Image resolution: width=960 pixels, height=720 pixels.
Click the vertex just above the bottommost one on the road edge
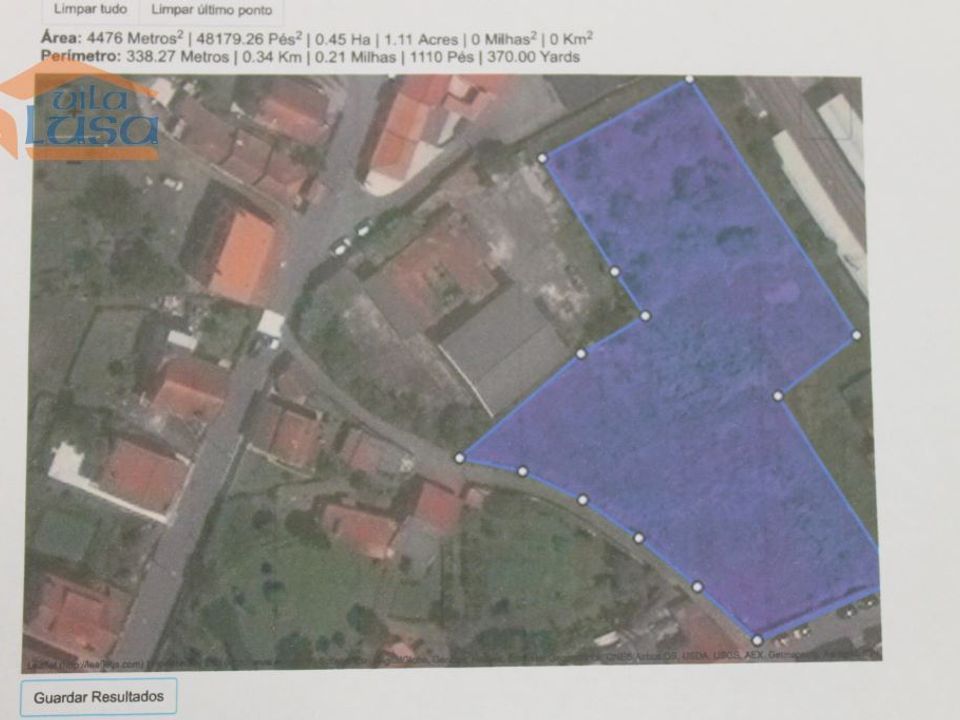click(697, 587)
